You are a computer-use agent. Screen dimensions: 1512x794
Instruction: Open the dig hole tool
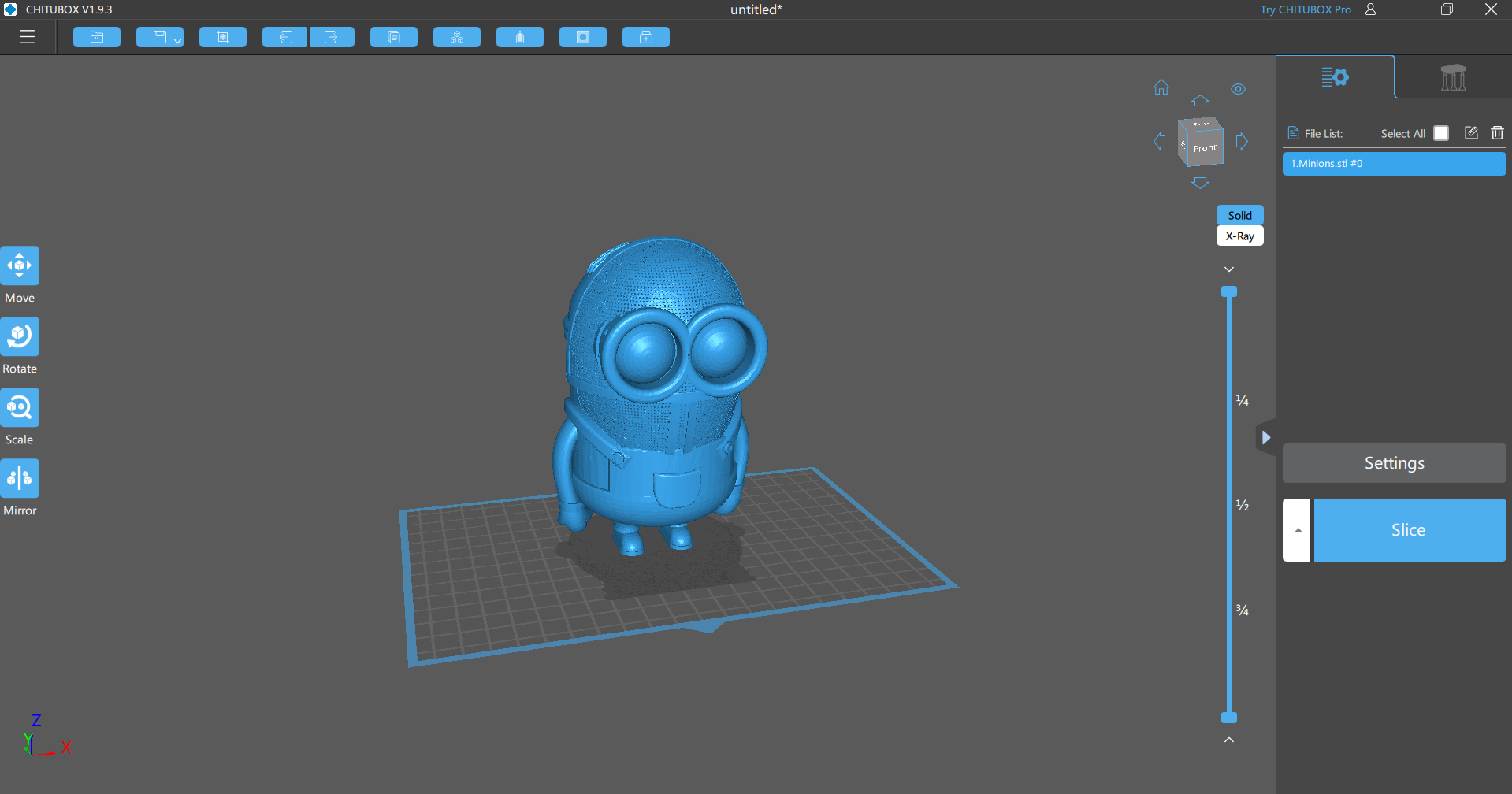tap(583, 37)
